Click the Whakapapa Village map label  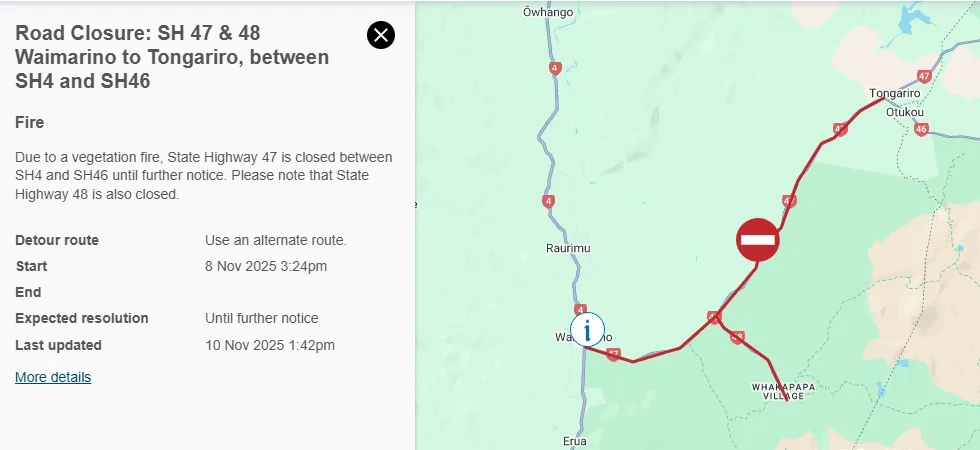(x=778, y=390)
